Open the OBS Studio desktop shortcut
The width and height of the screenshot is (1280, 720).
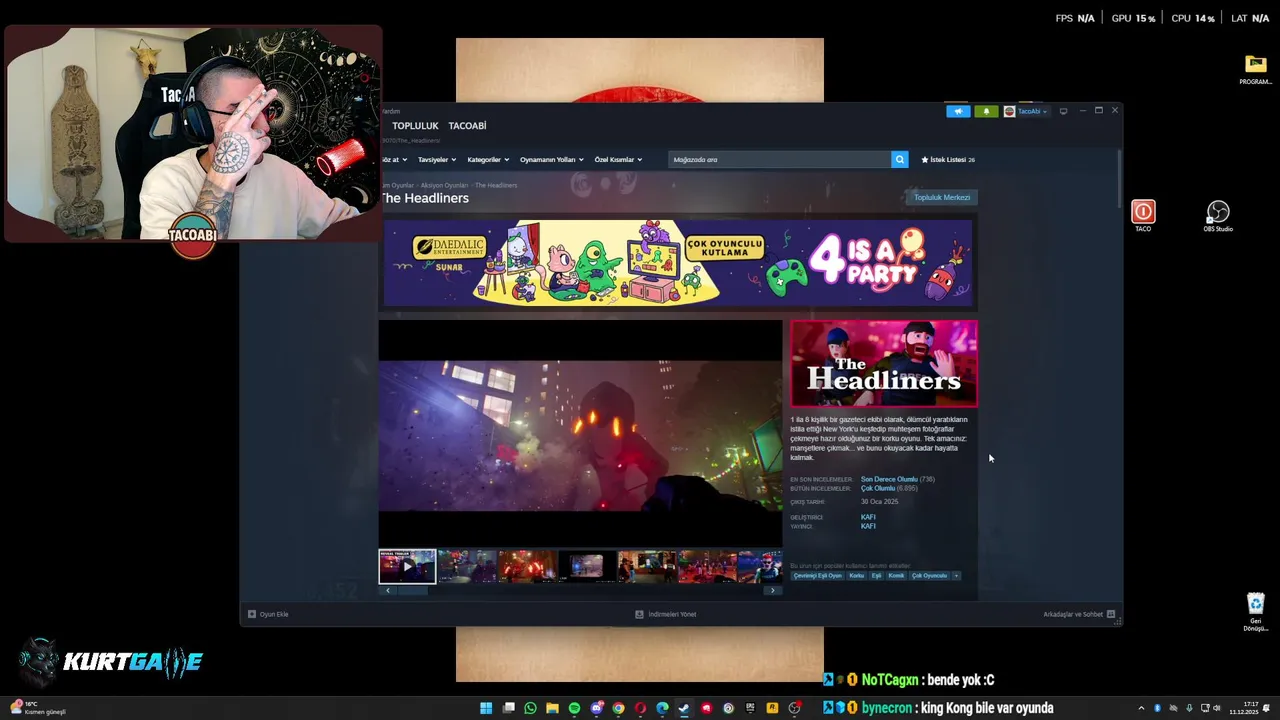point(1218,216)
